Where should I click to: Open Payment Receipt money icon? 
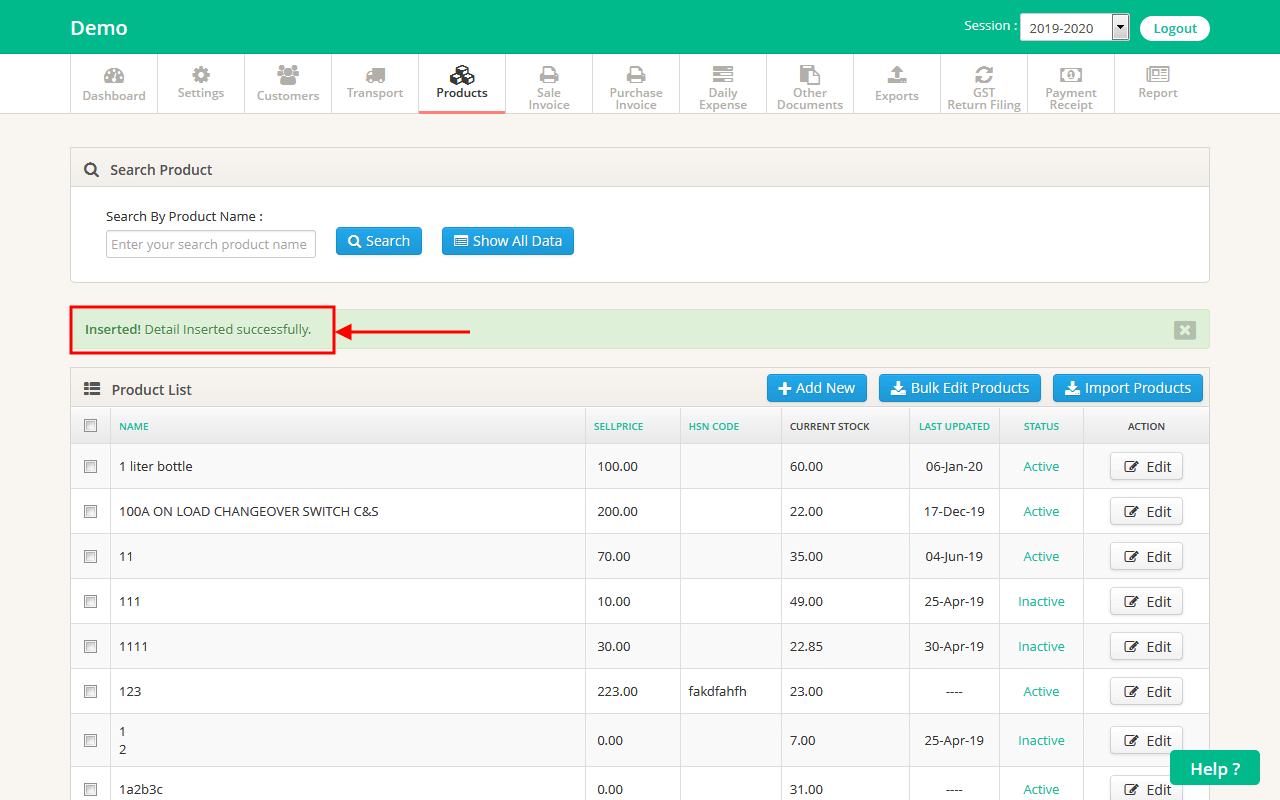pos(1071,74)
